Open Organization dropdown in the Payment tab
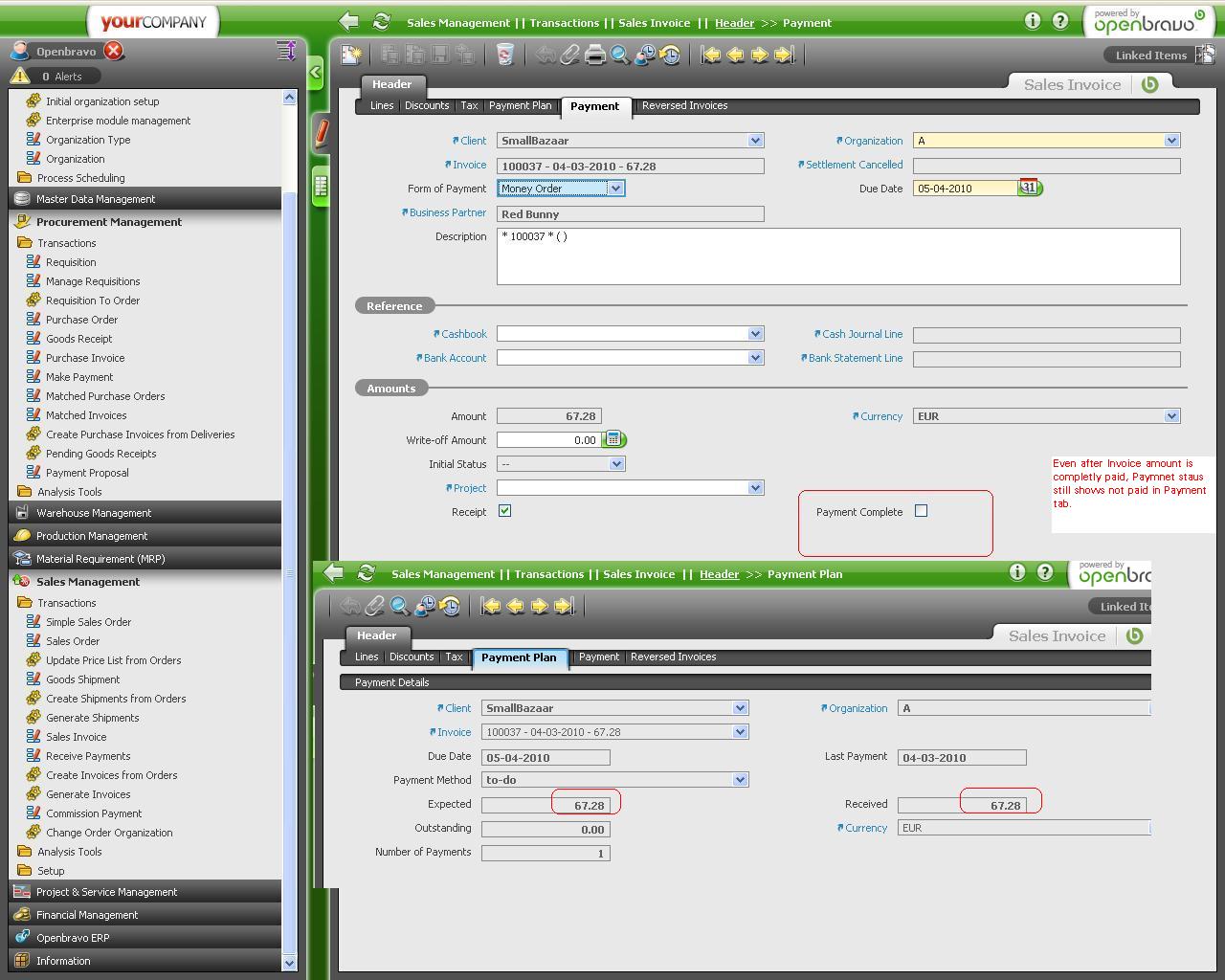 pos(1171,141)
